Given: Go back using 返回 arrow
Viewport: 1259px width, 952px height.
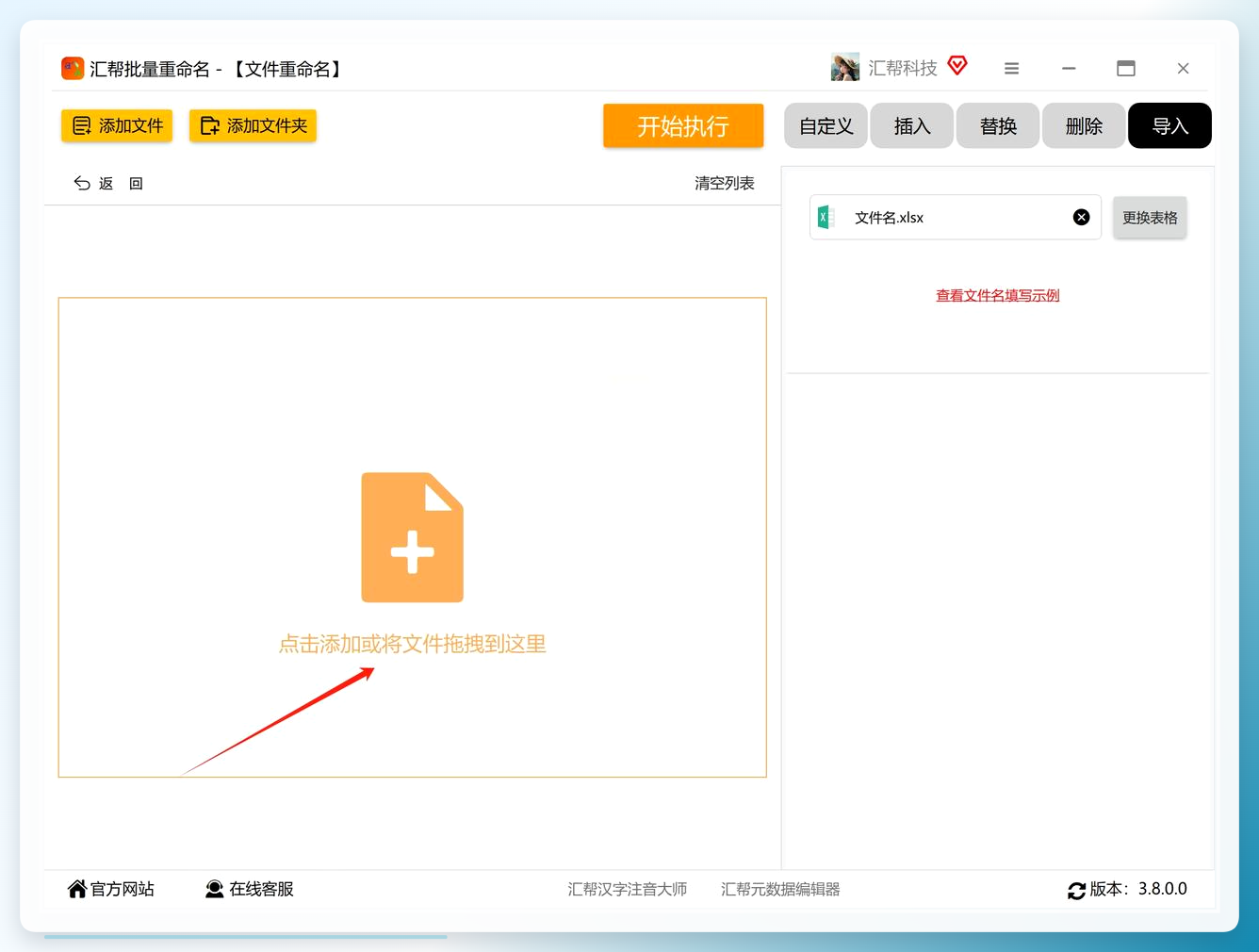Looking at the screenshot, I should pos(107,183).
